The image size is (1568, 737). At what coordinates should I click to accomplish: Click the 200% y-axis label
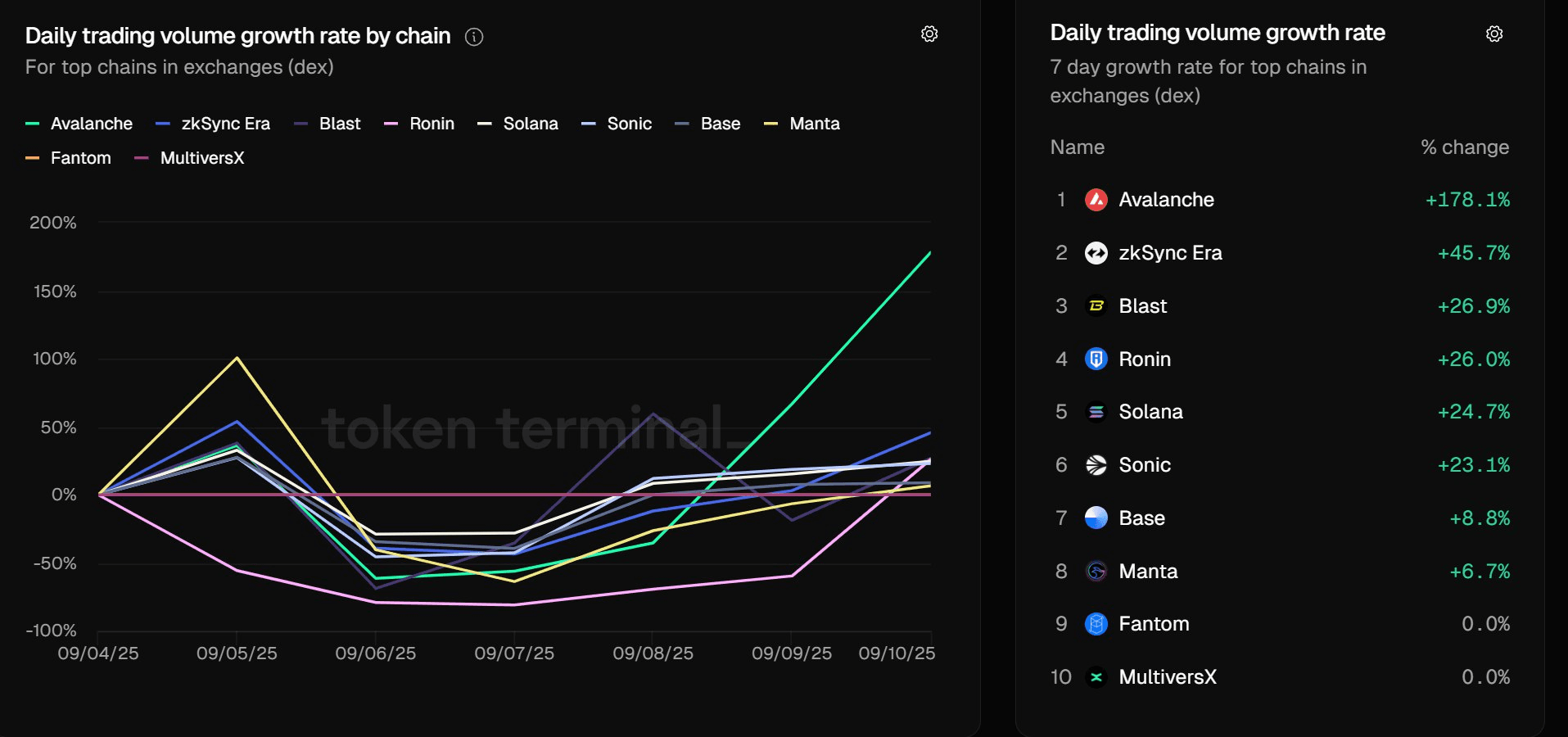[x=53, y=223]
